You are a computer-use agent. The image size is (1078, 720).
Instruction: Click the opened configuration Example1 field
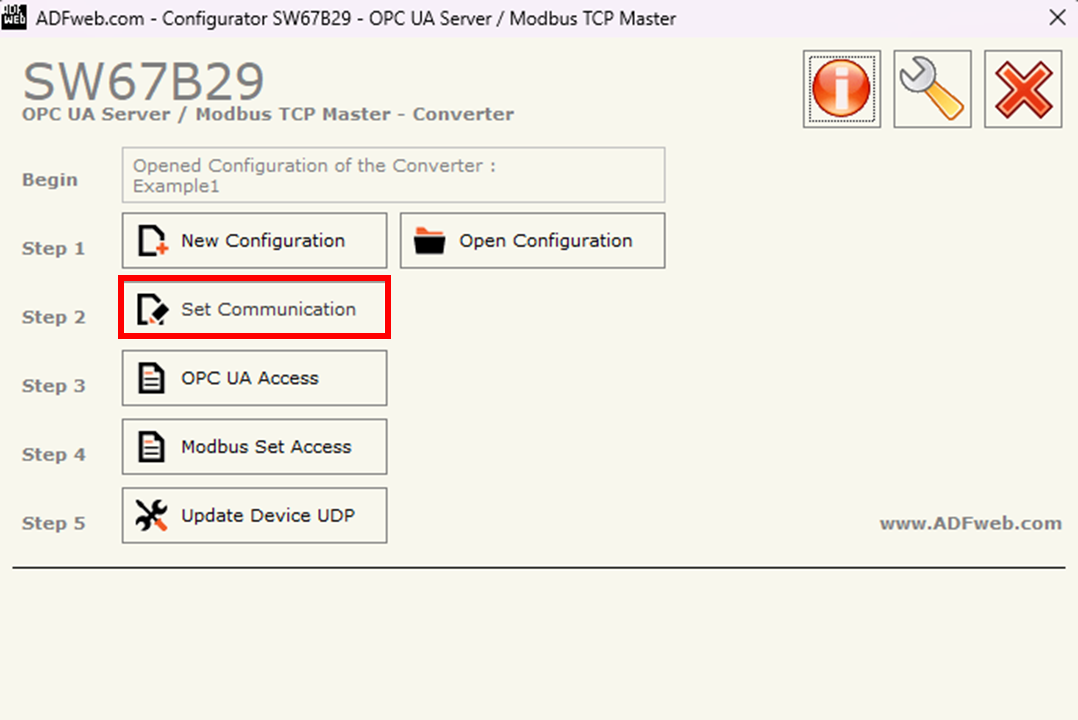coord(393,175)
